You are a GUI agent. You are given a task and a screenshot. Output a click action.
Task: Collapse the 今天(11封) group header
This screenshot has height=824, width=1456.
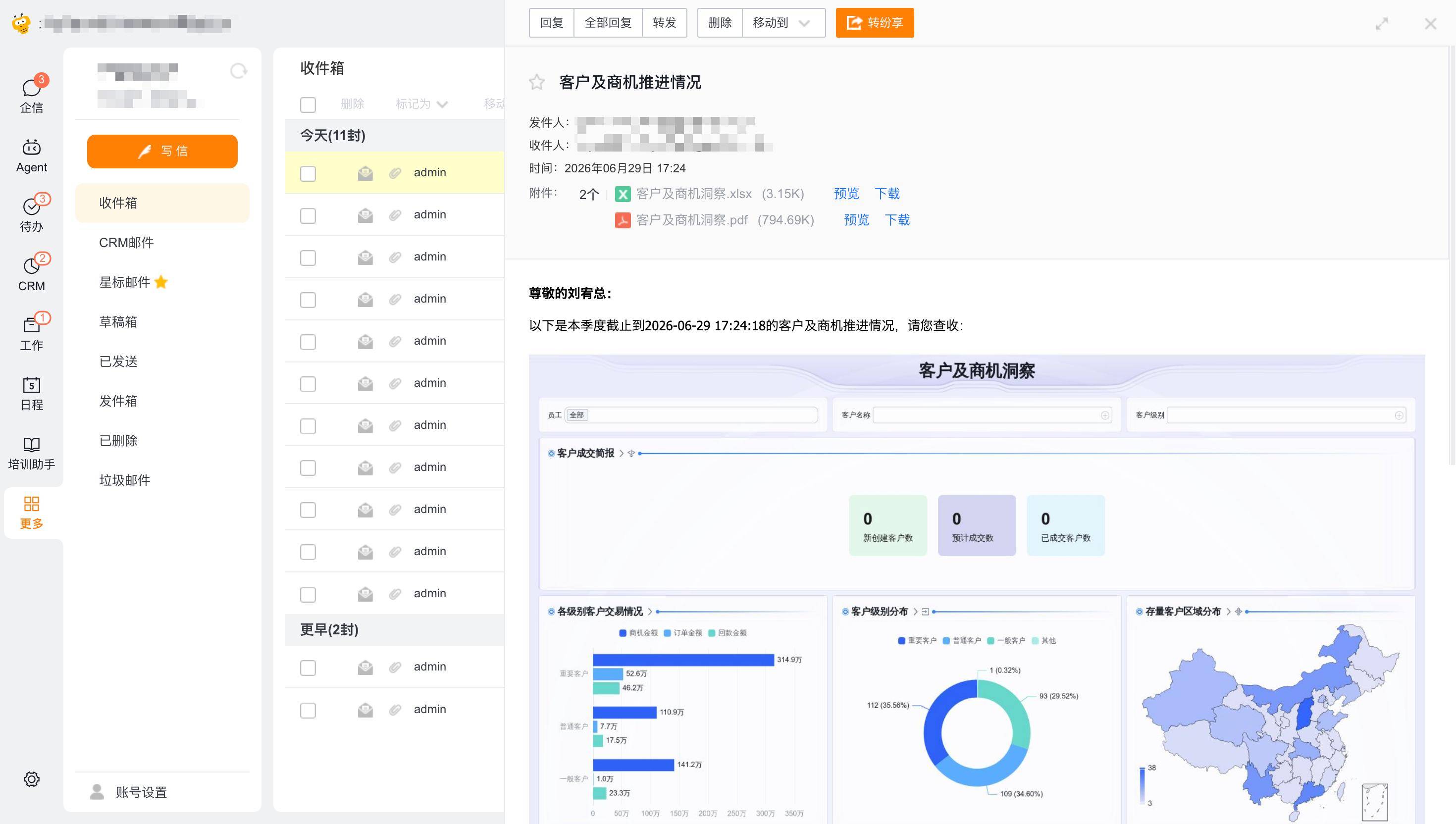[x=394, y=135]
